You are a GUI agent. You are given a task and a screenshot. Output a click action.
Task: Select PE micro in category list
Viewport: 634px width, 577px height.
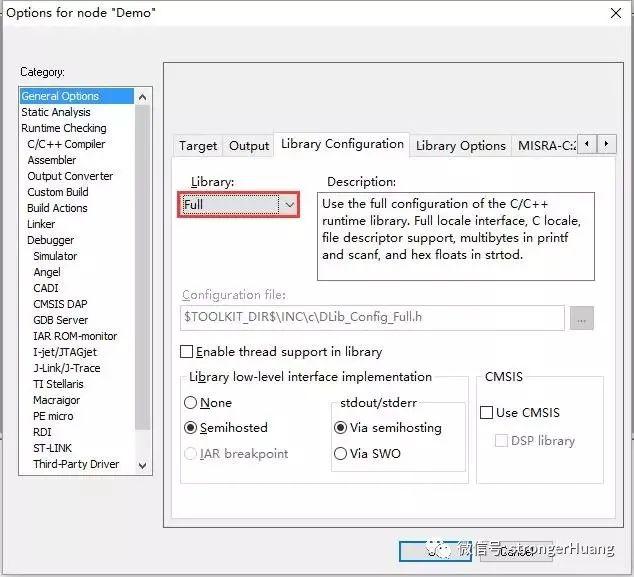(77, 416)
